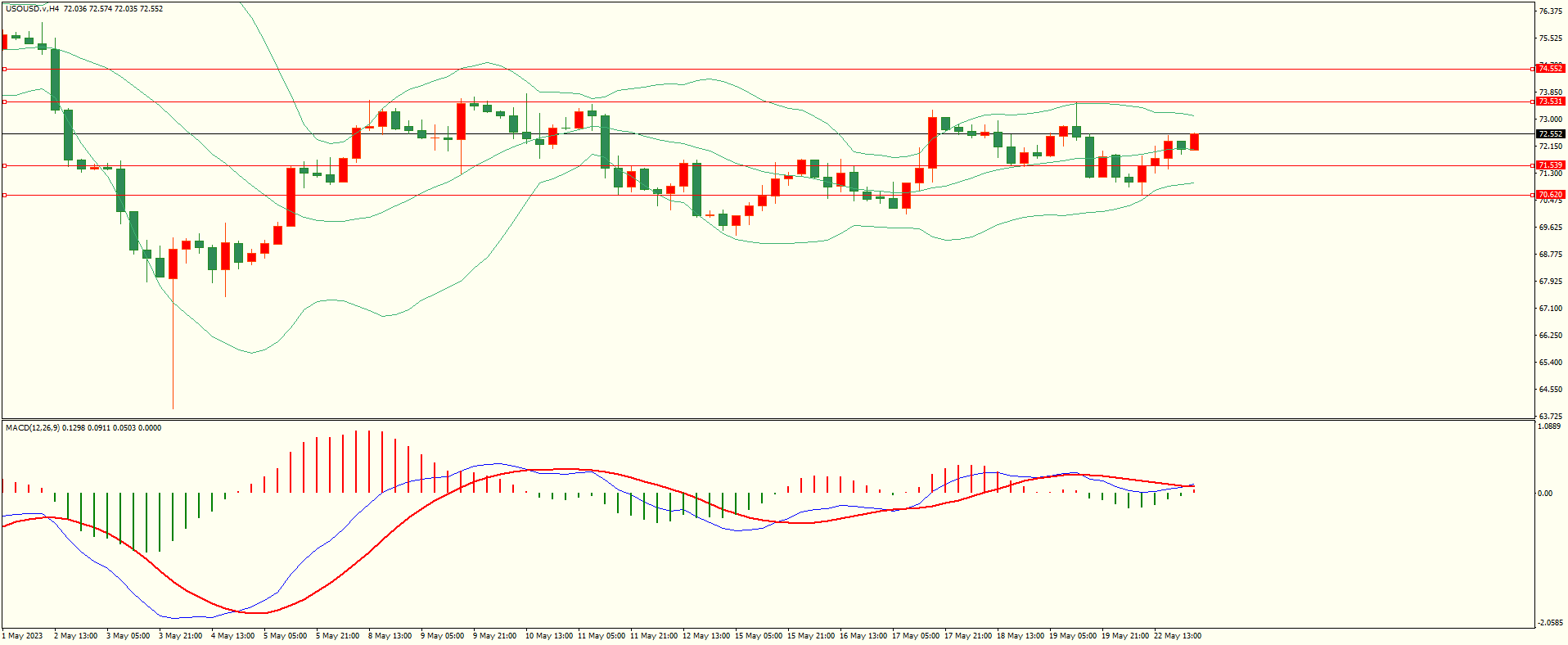
Task: Click the latest red candle at chart's right end
Action: [1195, 142]
